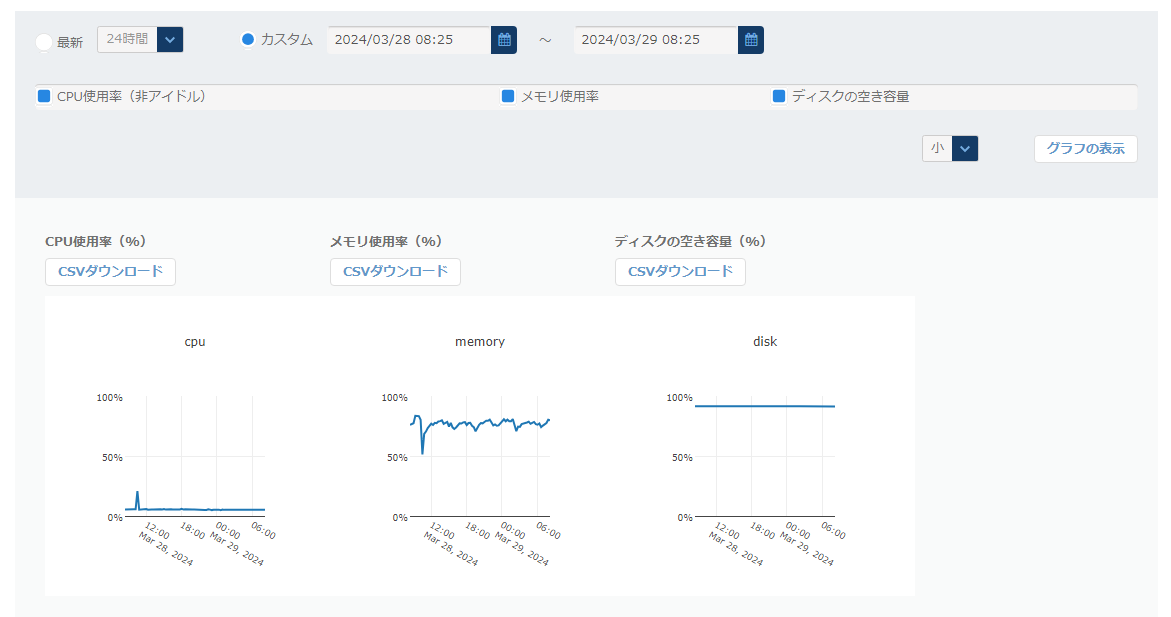Select the 最新 radio button
Screen dimensions: 1171x617
click(43, 42)
